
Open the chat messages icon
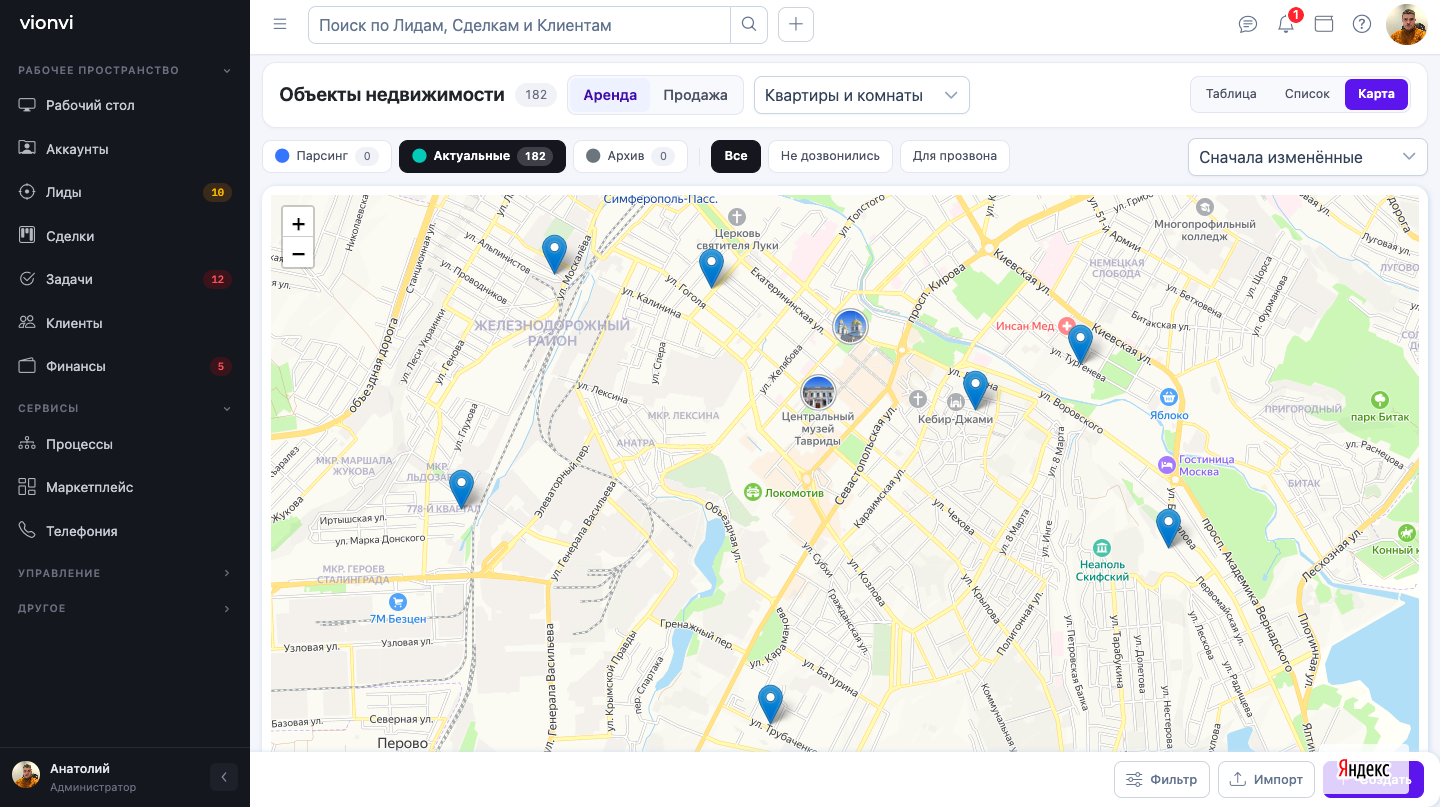point(1248,25)
